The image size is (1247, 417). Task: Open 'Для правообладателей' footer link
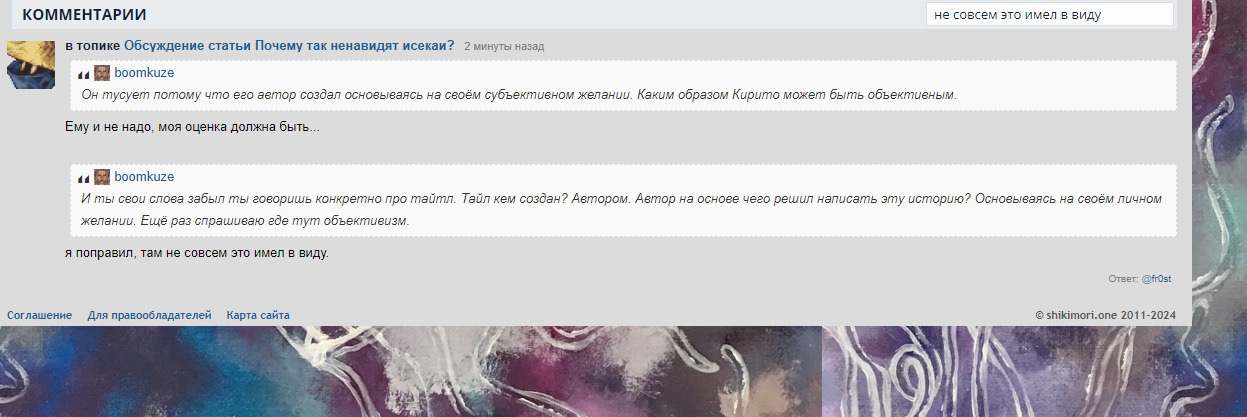(149, 315)
